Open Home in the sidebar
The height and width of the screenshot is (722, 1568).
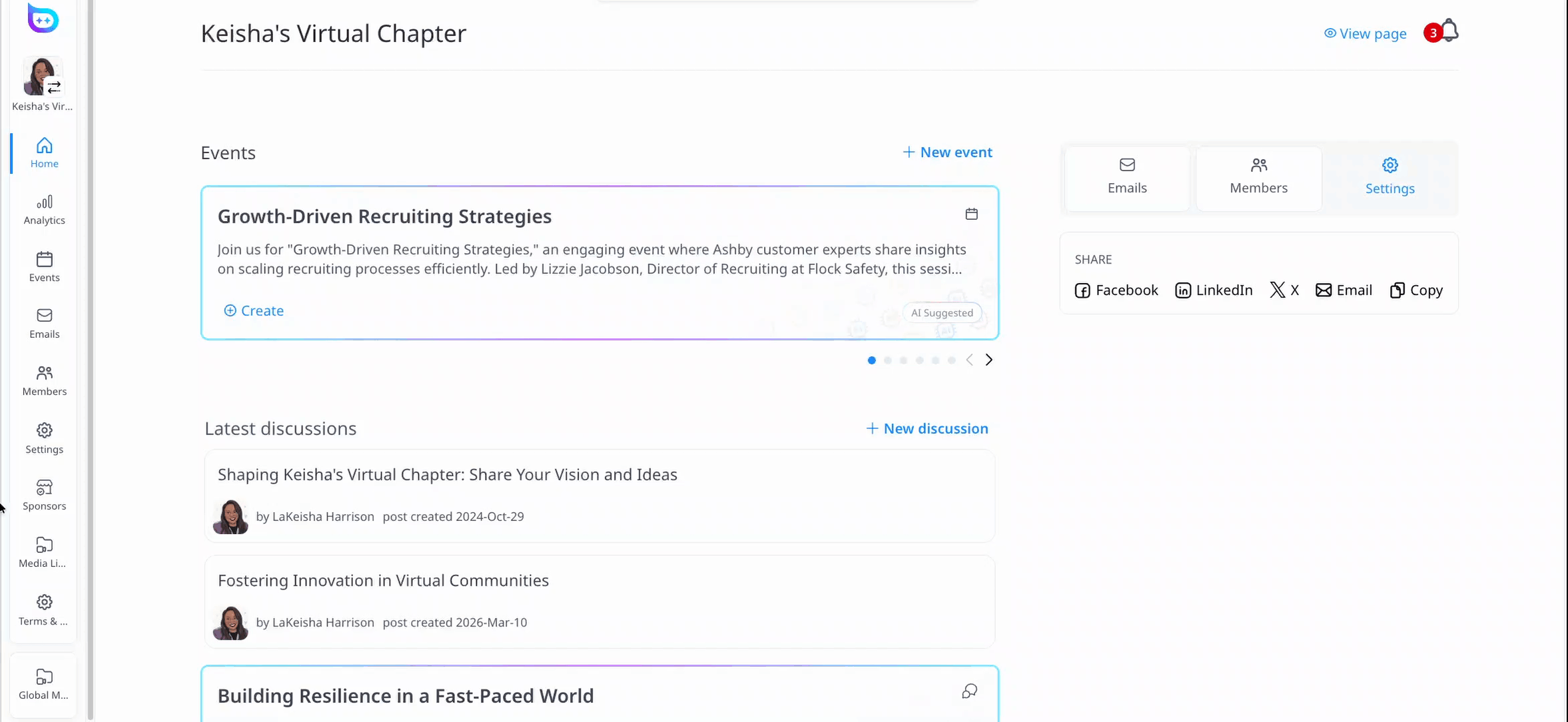pos(44,153)
